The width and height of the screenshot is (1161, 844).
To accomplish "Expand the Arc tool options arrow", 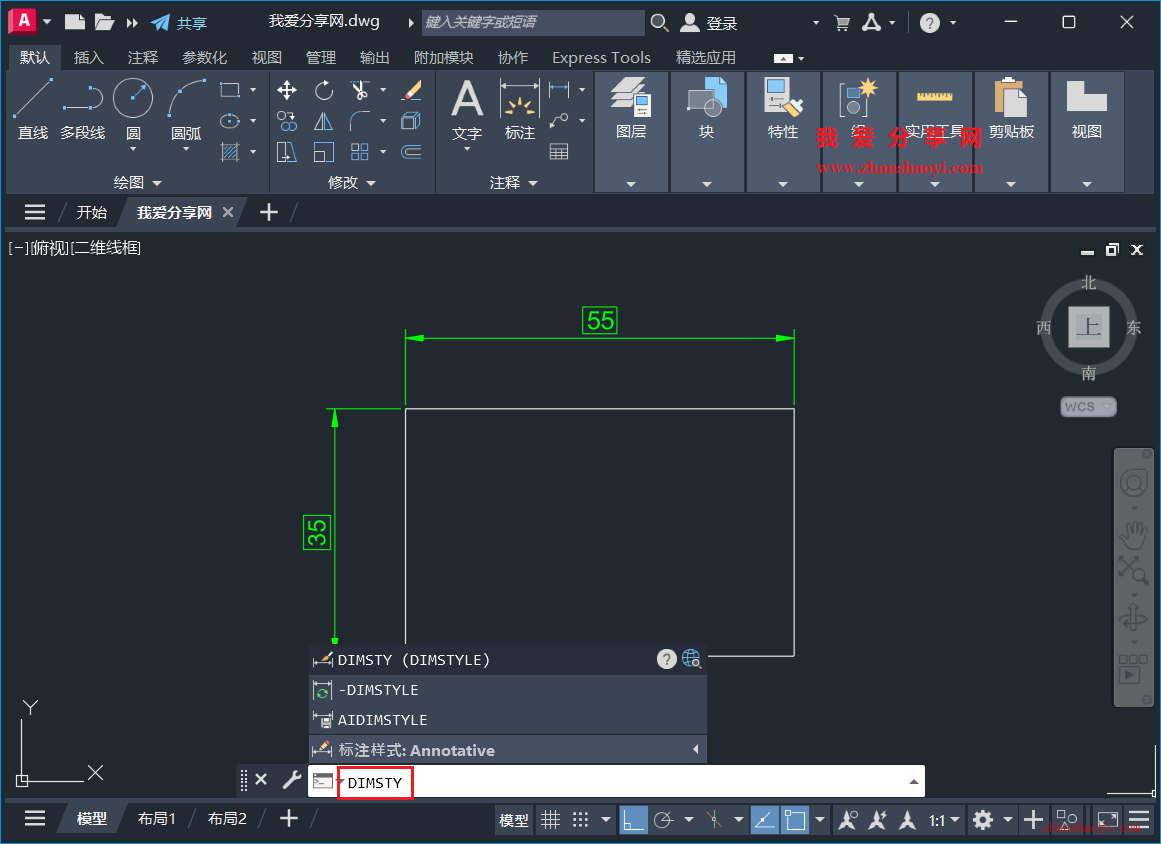I will 186,149.
